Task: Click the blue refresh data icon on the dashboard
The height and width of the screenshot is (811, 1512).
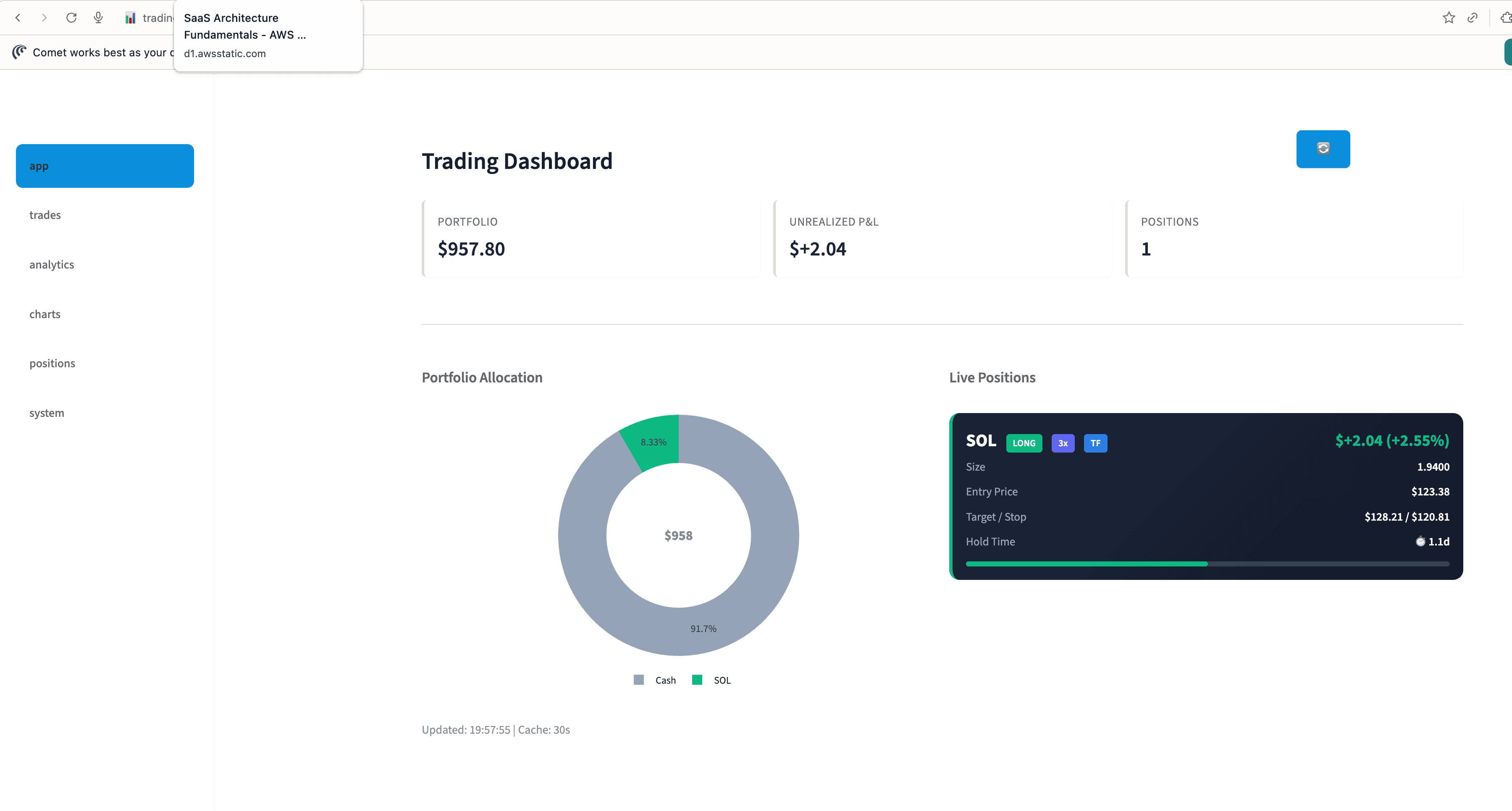Action: tap(1323, 149)
